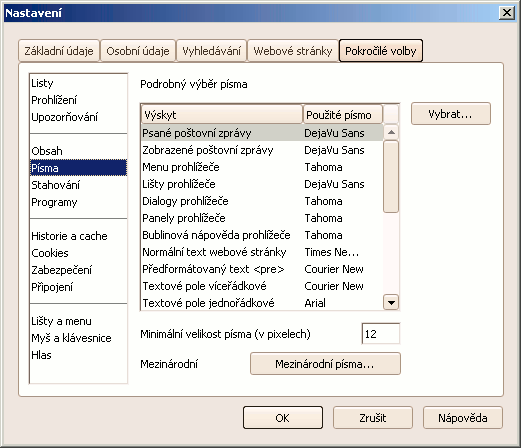The image size is (521, 448).
Task: Open Zabezpečení settings section
Action: coord(78,270)
